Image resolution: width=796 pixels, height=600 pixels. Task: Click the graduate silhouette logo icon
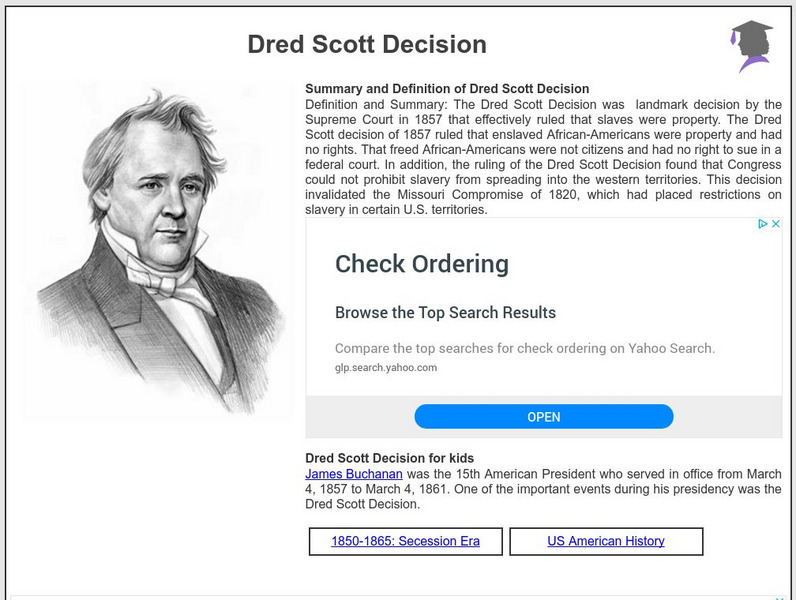click(x=751, y=46)
